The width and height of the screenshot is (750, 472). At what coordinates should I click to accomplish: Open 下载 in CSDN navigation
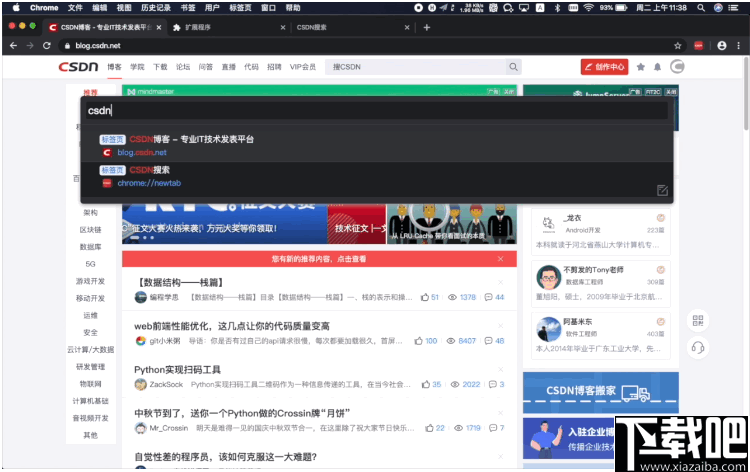[x=160, y=67]
